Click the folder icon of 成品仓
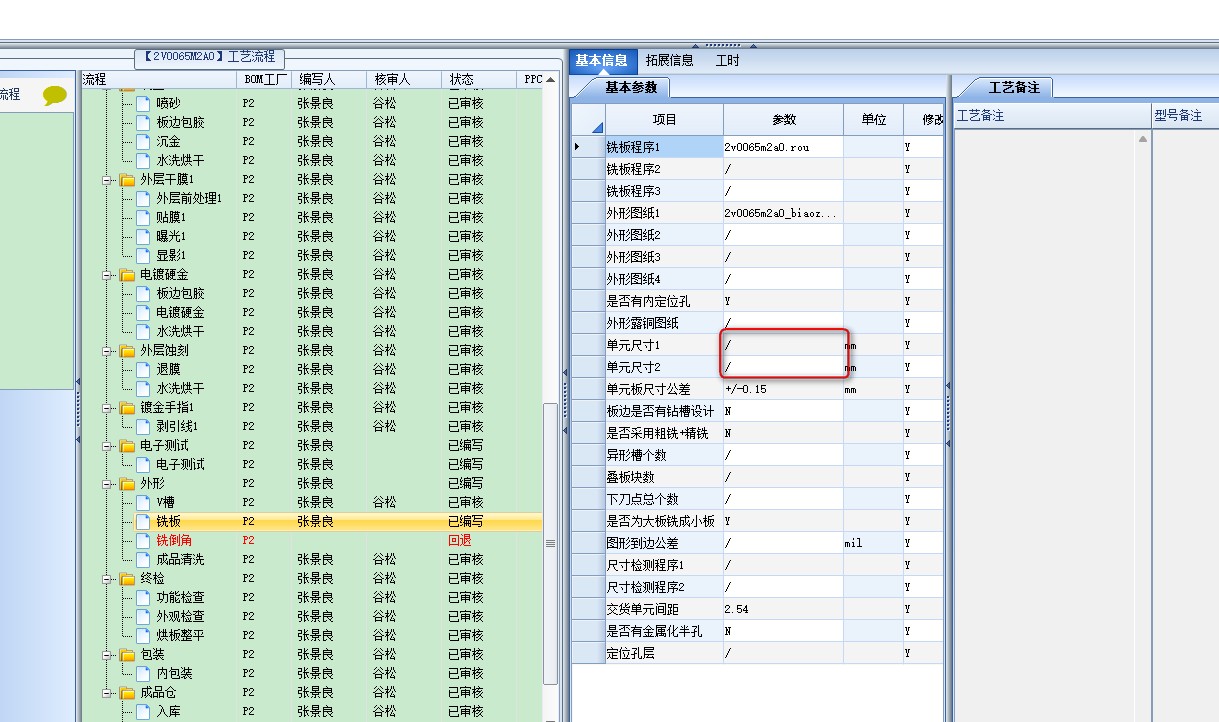The image size is (1219, 722). tap(127, 693)
